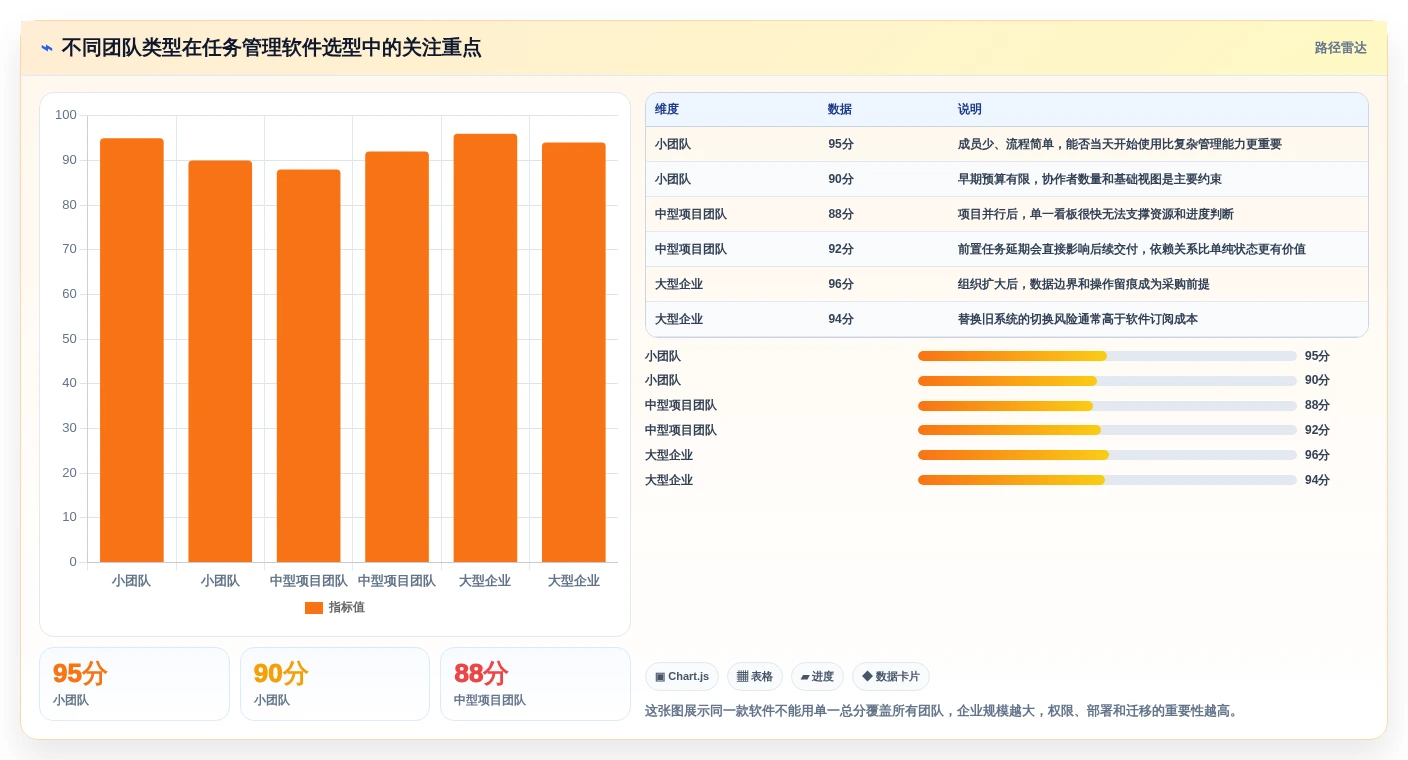Screen dimensions: 1408x760
Task: Click the 小团队 progress bar at 95分
Action: [x=1107, y=356]
